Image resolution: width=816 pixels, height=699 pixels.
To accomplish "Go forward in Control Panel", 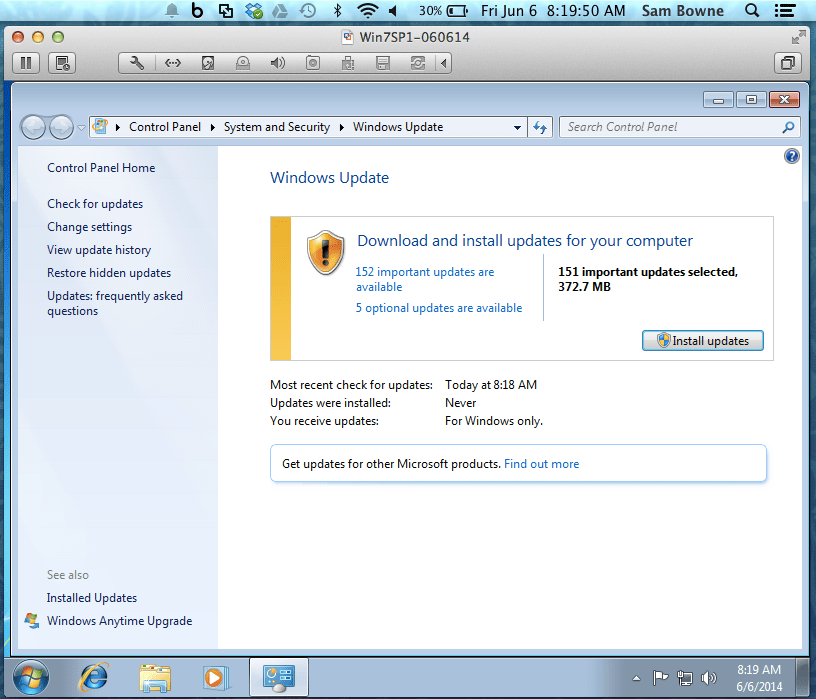I will click(x=61, y=127).
